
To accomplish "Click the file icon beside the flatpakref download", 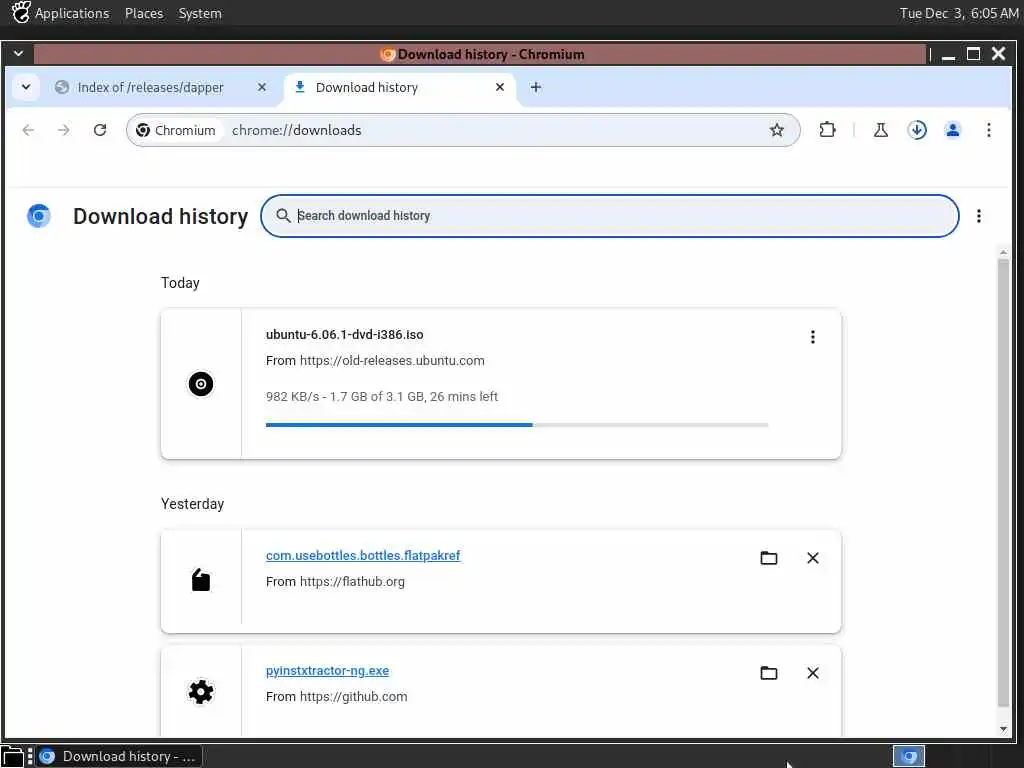I will (200, 580).
